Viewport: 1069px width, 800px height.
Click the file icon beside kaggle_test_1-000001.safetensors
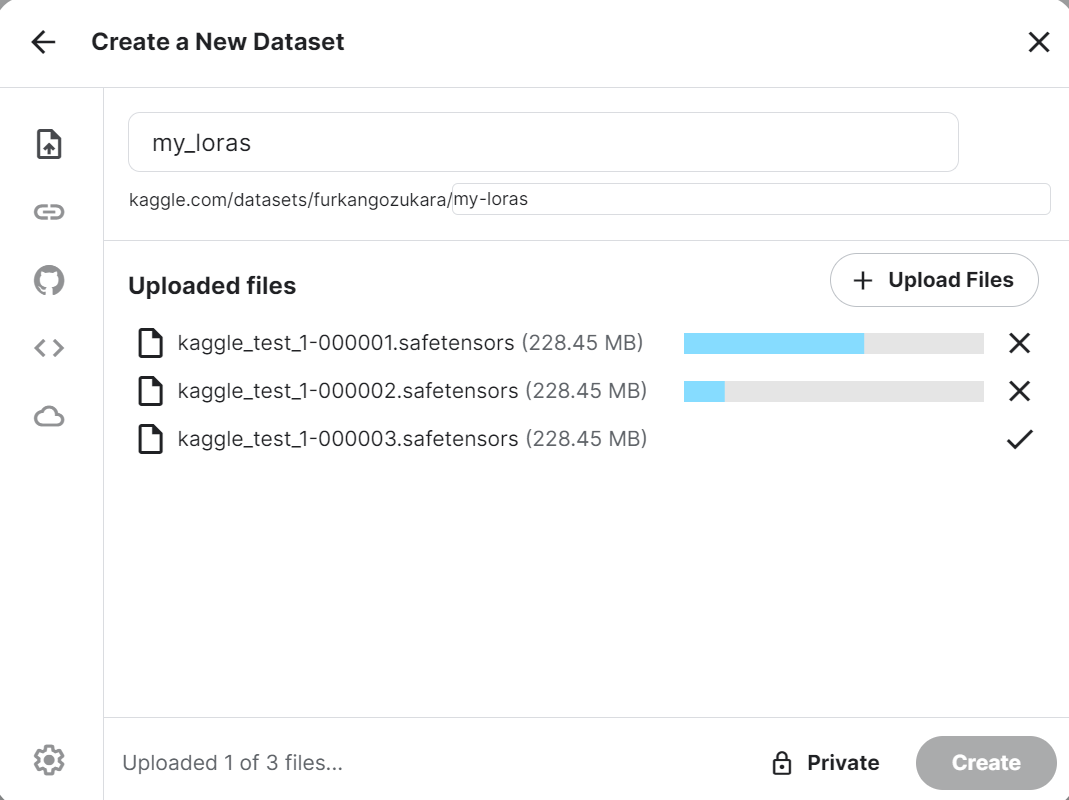pos(150,344)
